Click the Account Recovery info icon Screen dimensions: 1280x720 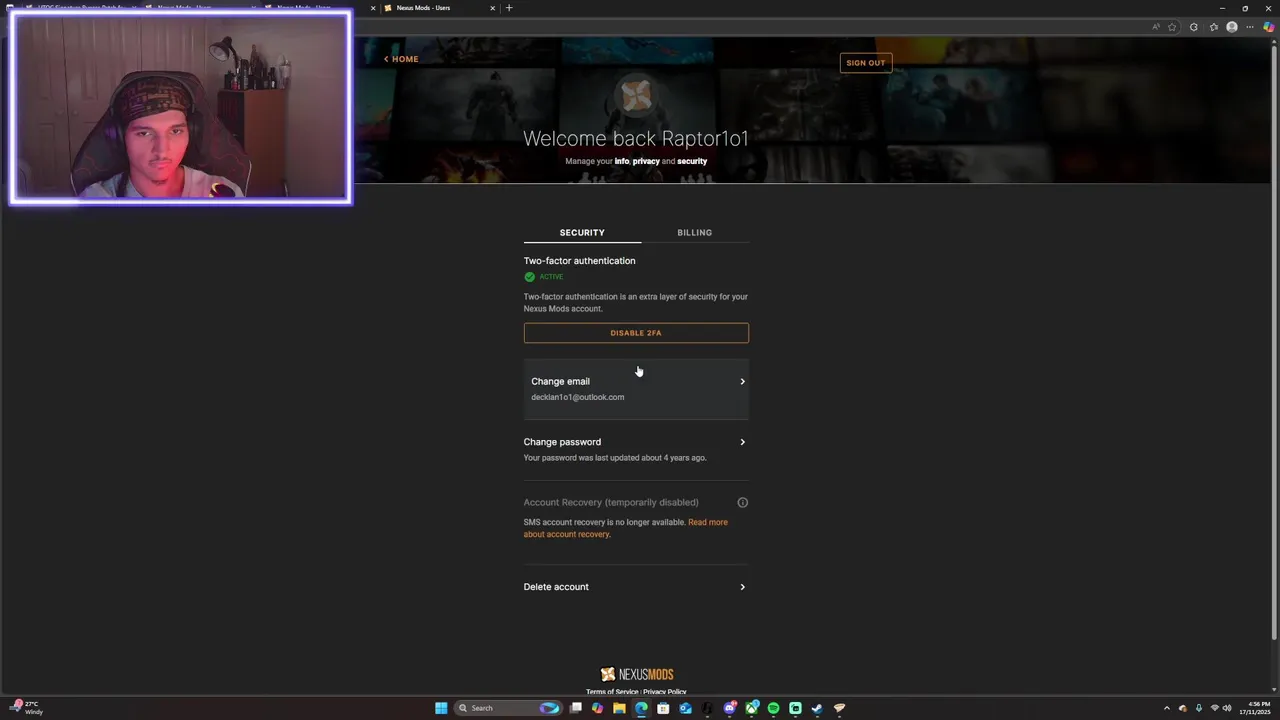tap(743, 503)
